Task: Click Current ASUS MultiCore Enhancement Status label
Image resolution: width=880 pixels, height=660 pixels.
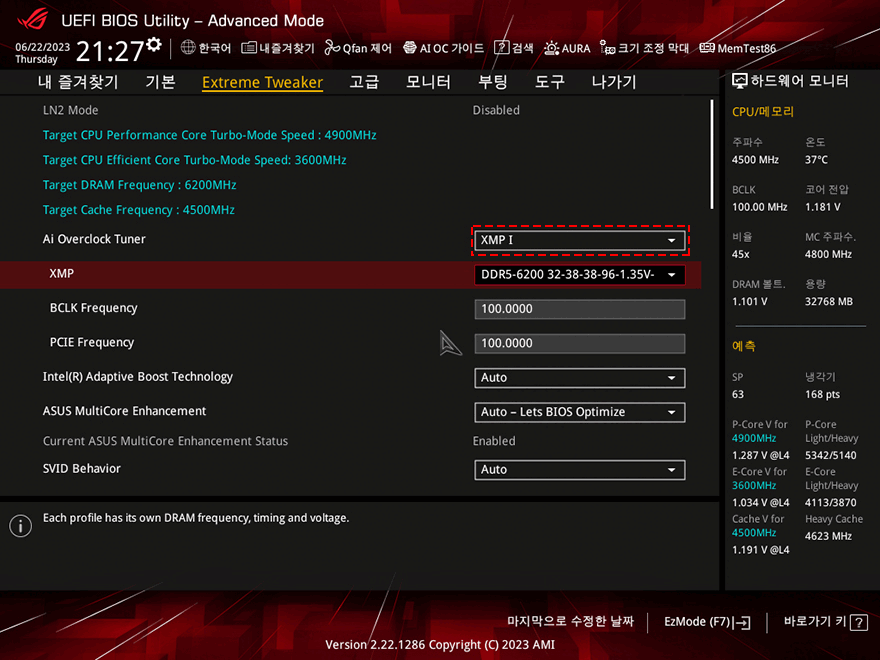Action: point(165,441)
